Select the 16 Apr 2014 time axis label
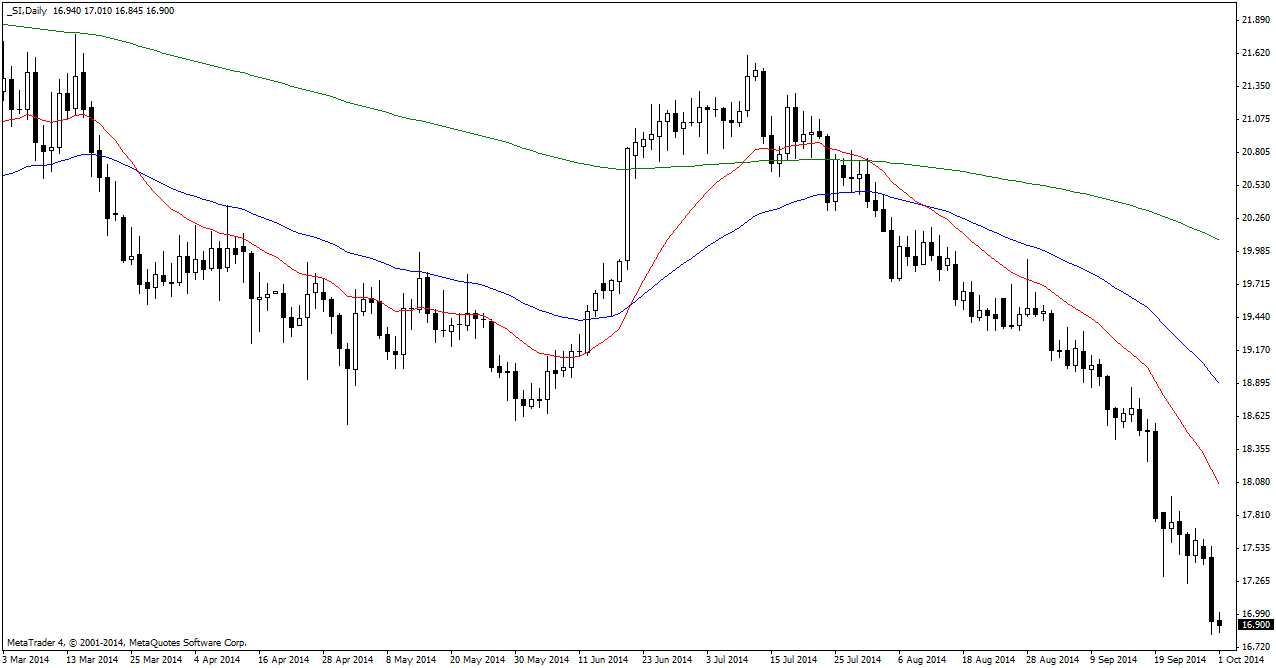Viewport: 1276px width, 668px height. (x=284, y=660)
